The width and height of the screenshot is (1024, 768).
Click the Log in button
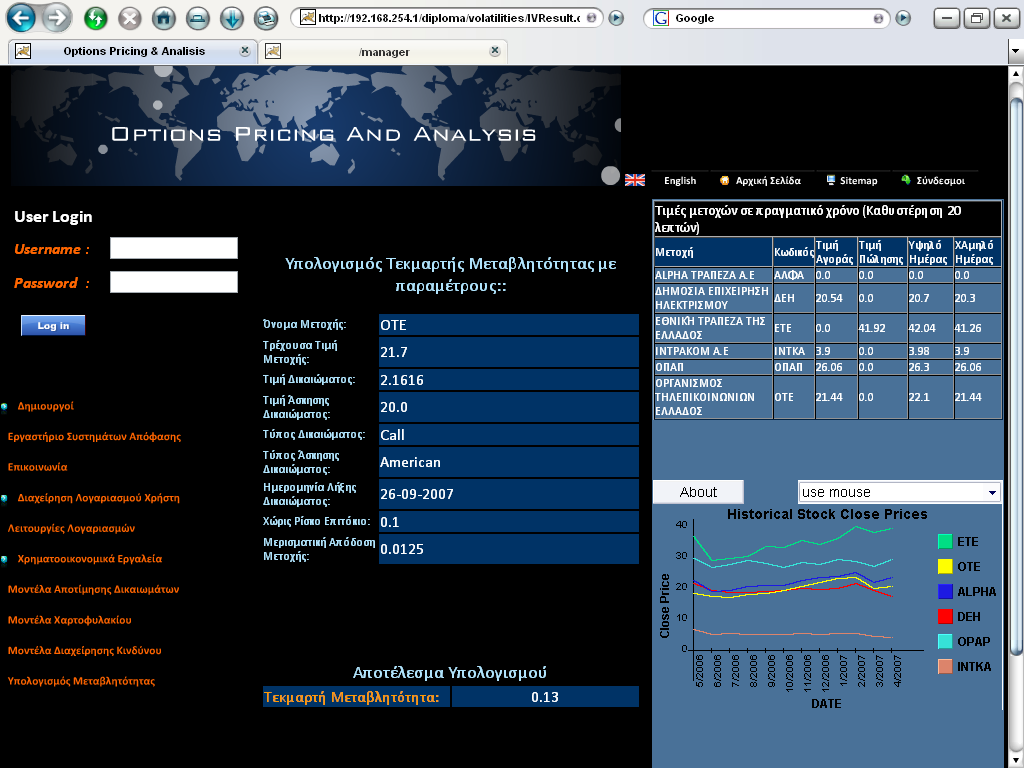(53, 325)
